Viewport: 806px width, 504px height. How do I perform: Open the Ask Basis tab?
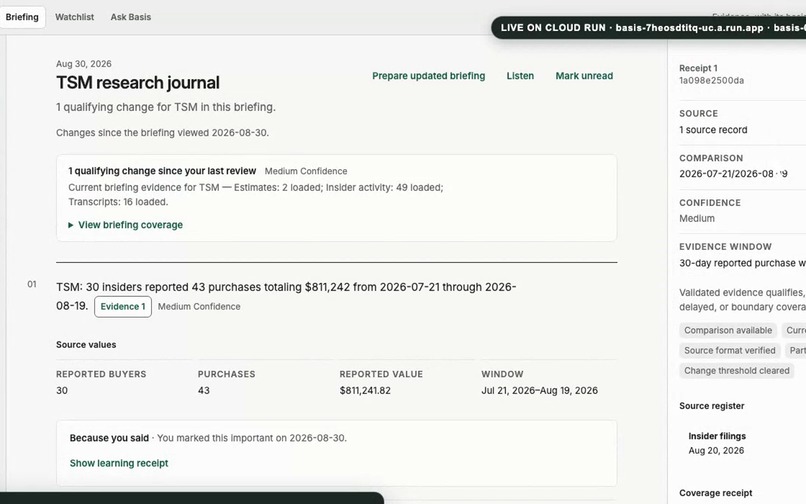(131, 17)
